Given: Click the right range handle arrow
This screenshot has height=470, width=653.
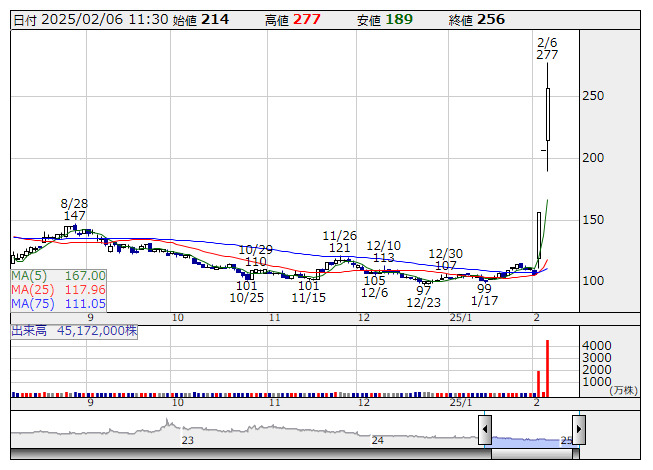Looking at the screenshot, I should [578, 430].
